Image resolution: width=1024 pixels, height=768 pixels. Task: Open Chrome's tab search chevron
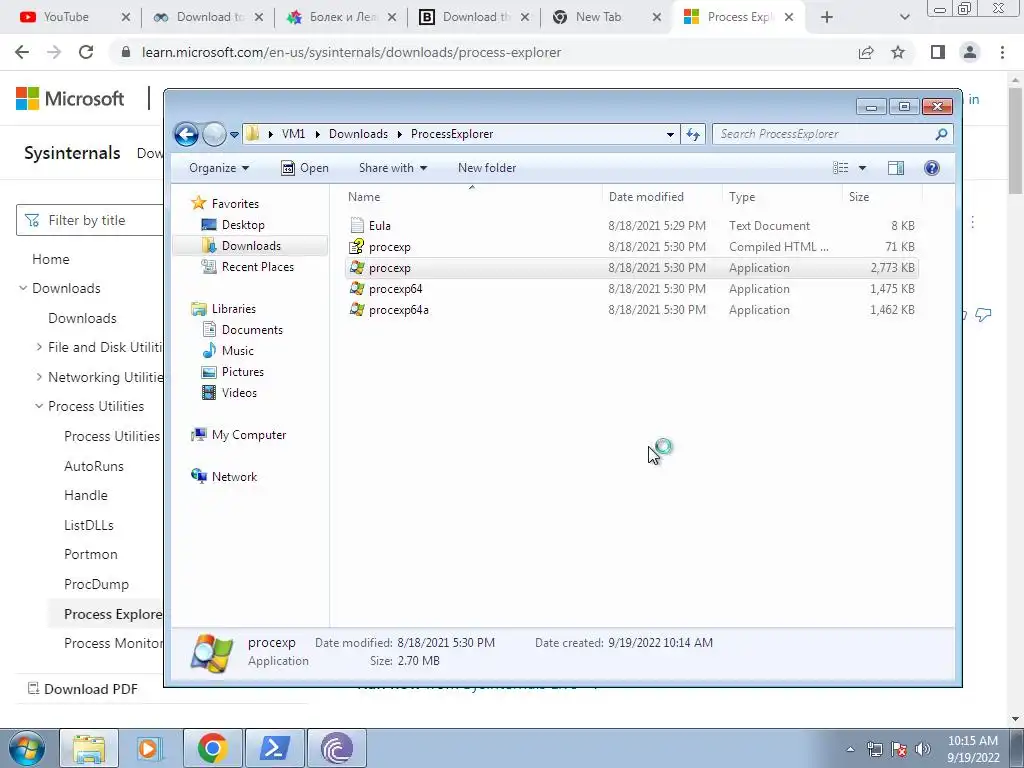tap(904, 18)
